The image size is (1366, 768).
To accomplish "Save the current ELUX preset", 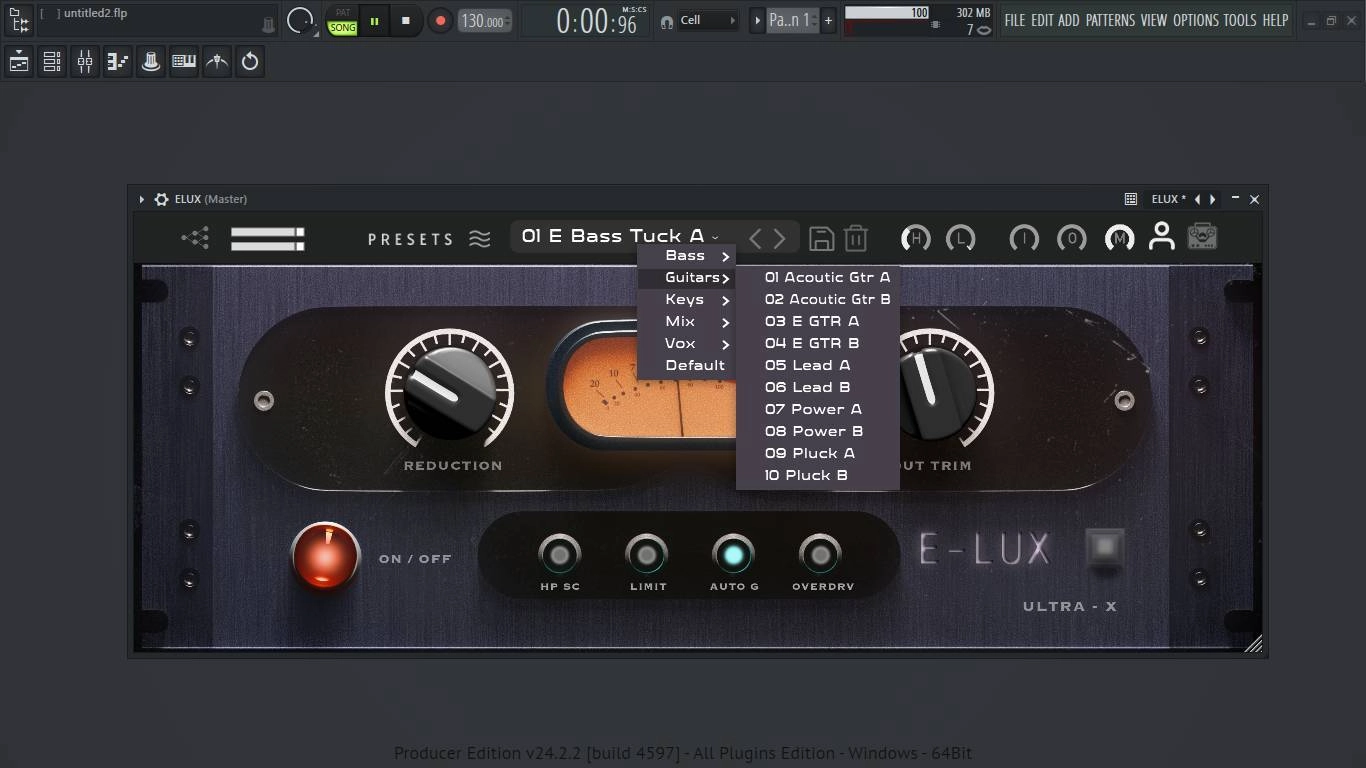I will click(821, 238).
